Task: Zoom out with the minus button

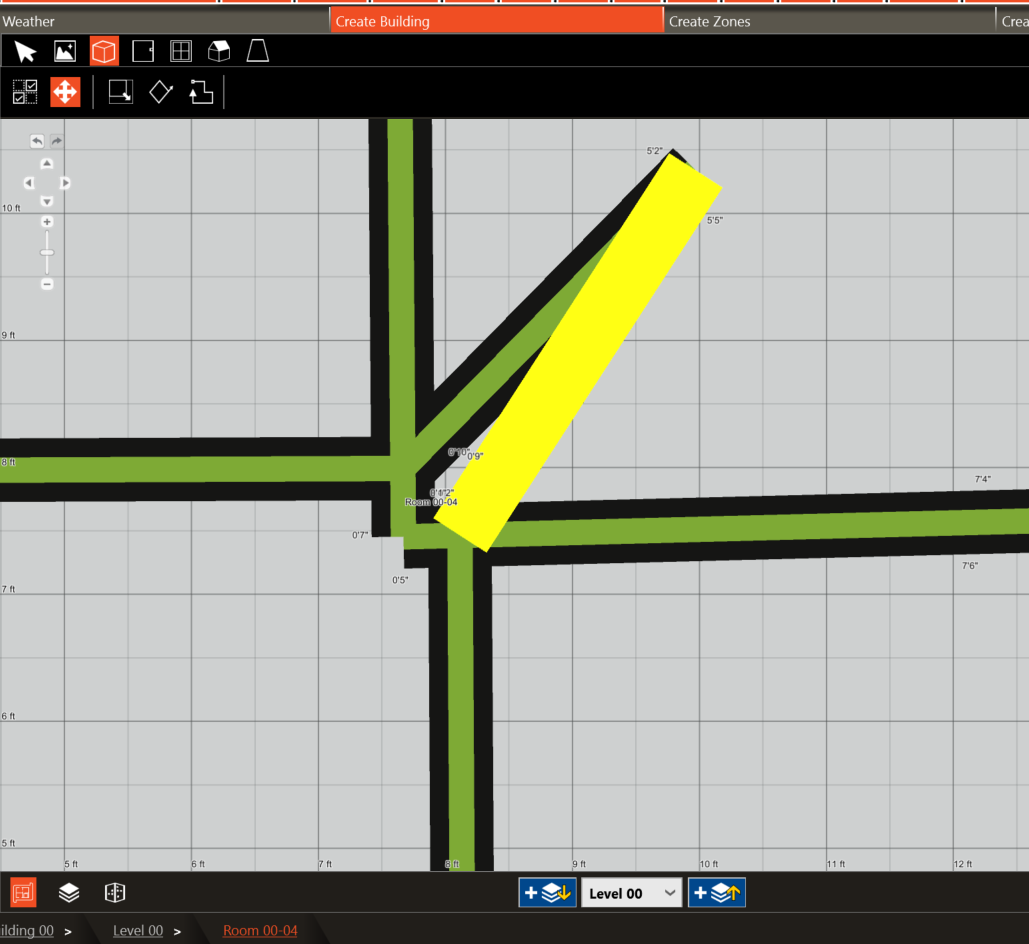Action: [x=47, y=284]
